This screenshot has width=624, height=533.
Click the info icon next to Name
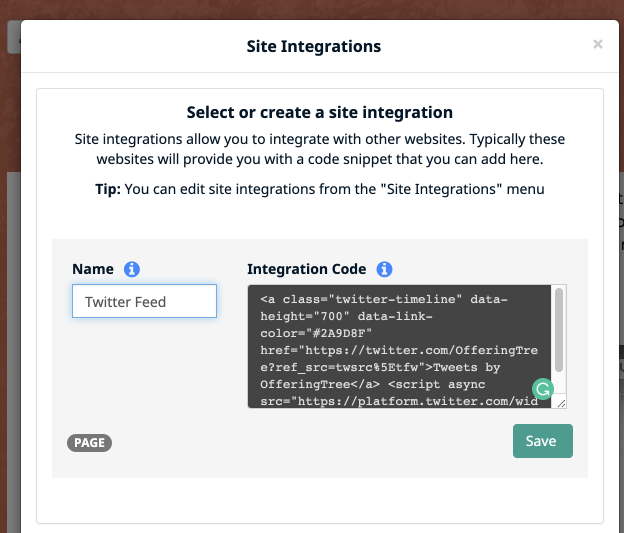pyautogui.click(x=132, y=269)
